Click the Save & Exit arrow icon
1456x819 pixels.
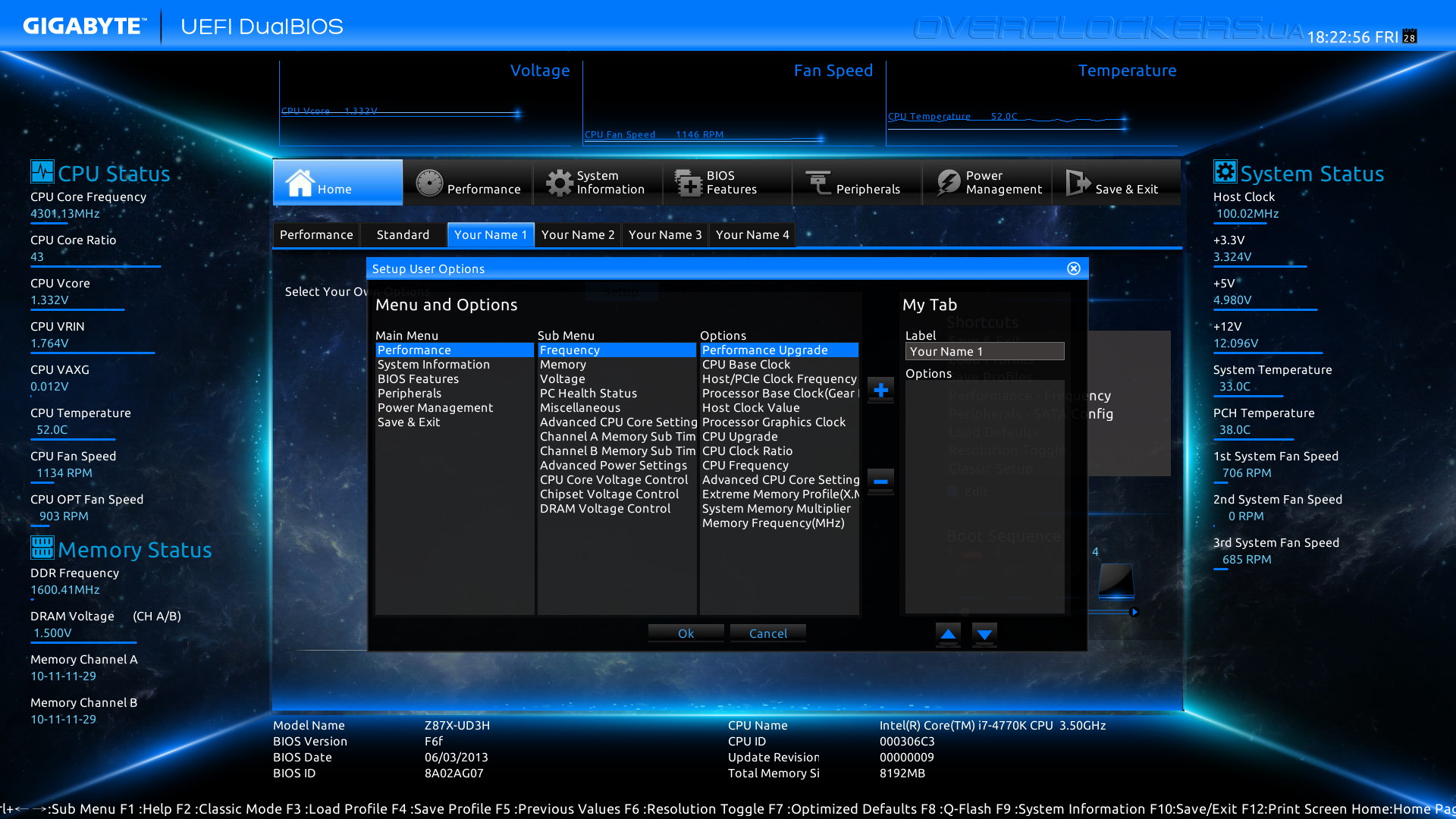point(1078,183)
